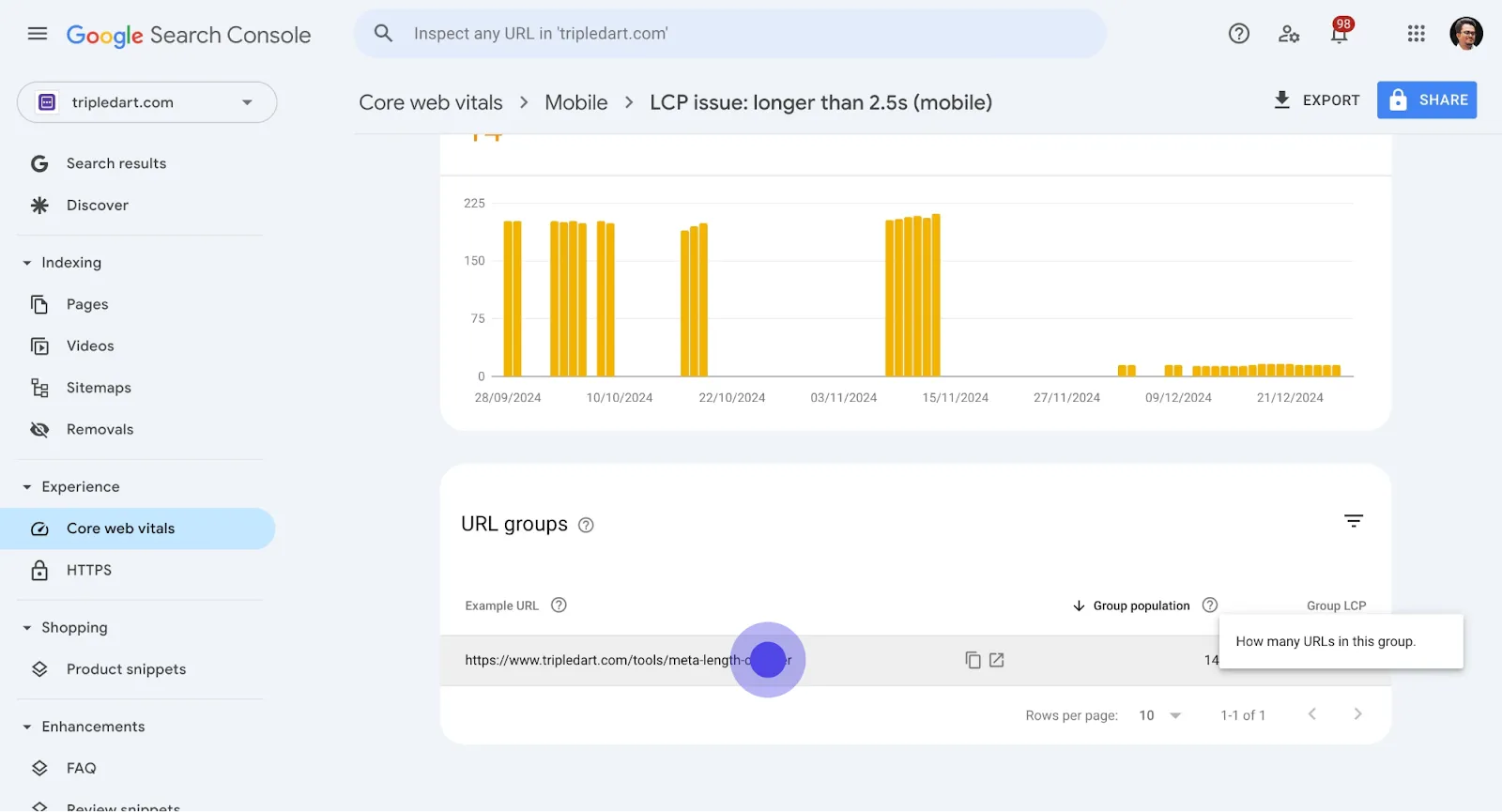1502x812 pixels.
Task: Open the Sitemaps page
Action: [x=99, y=389]
